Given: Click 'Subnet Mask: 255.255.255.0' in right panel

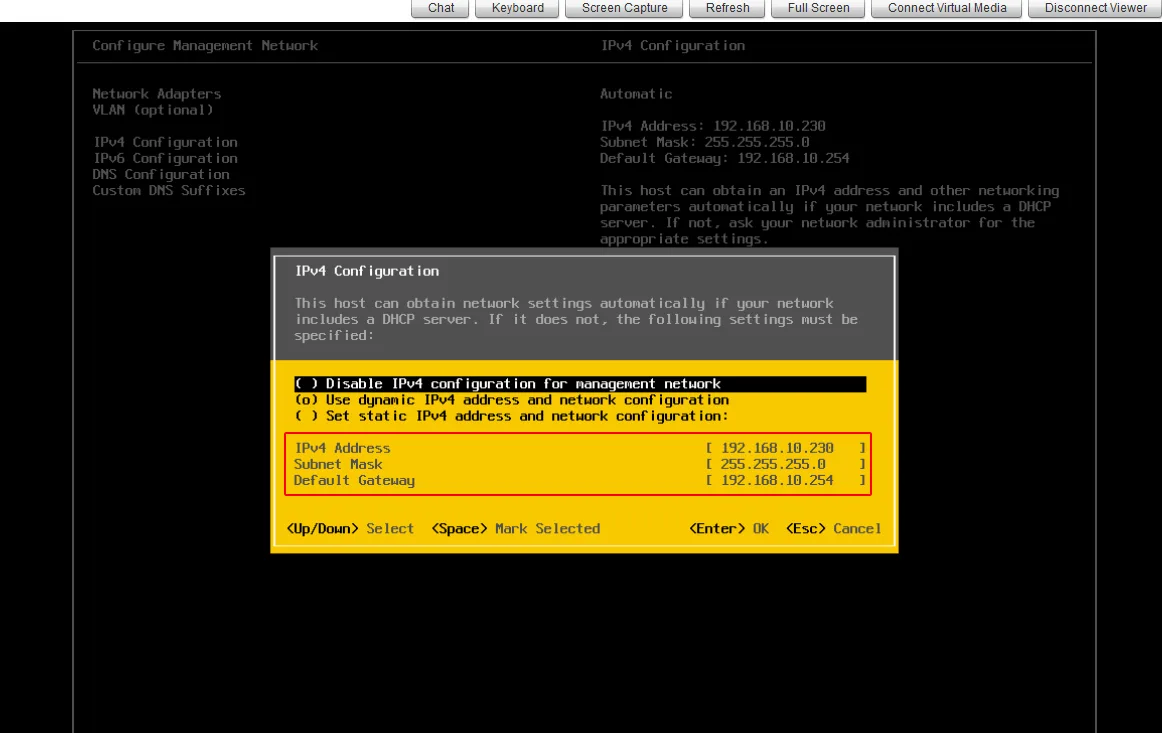Looking at the screenshot, I should click(705, 142).
